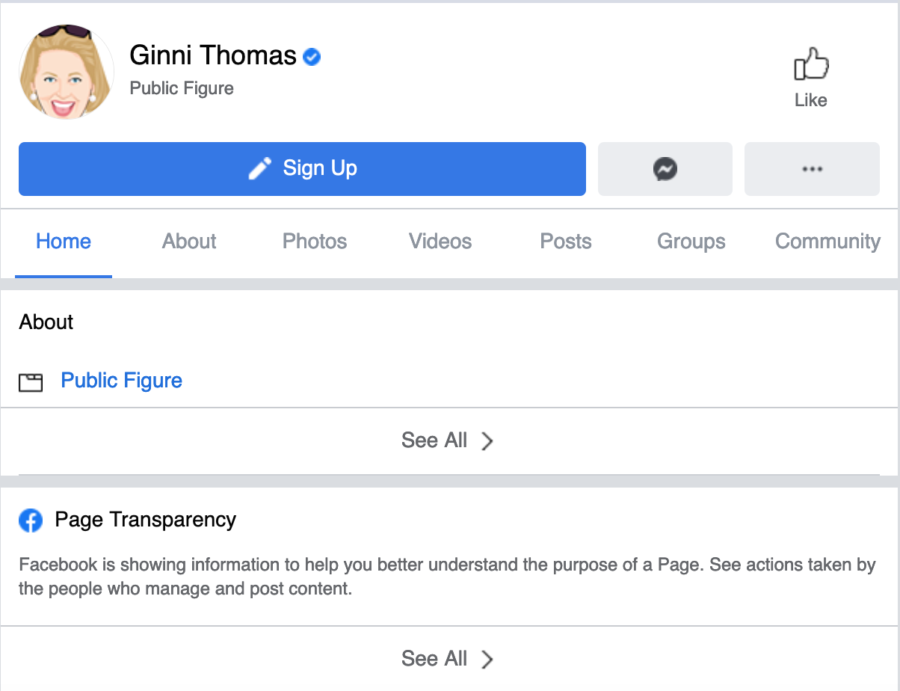Go to the Videos tab

click(x=440, y=241)
